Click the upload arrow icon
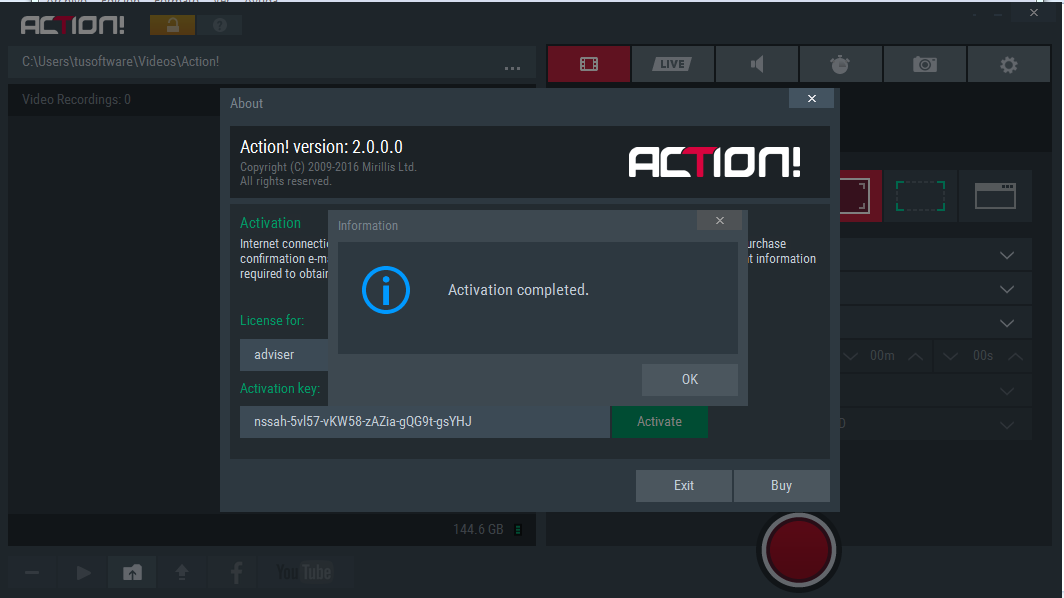Image resolution: width=1064 pixels, height=598 pixels. tap(182, 573)
